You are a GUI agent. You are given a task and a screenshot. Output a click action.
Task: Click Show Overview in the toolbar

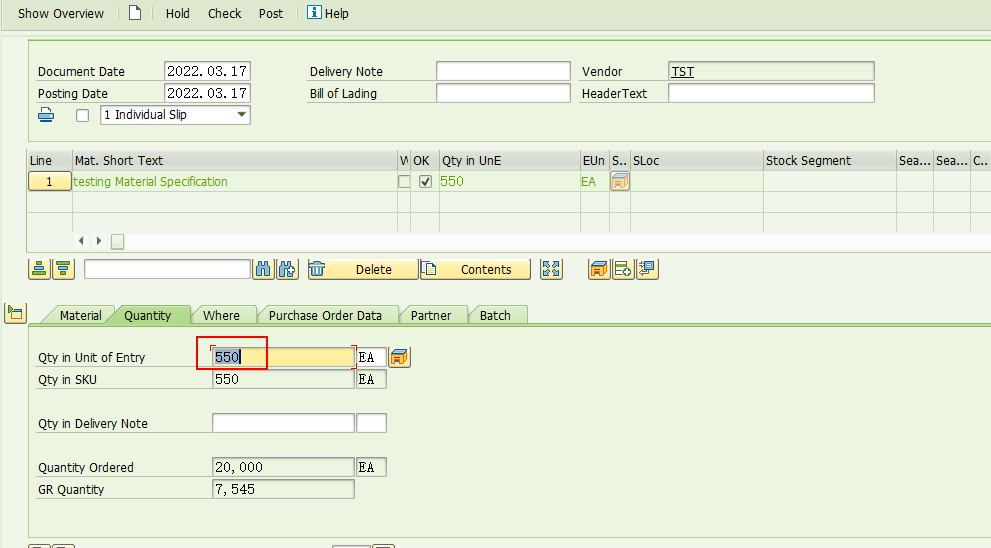(x=61, y=13)
